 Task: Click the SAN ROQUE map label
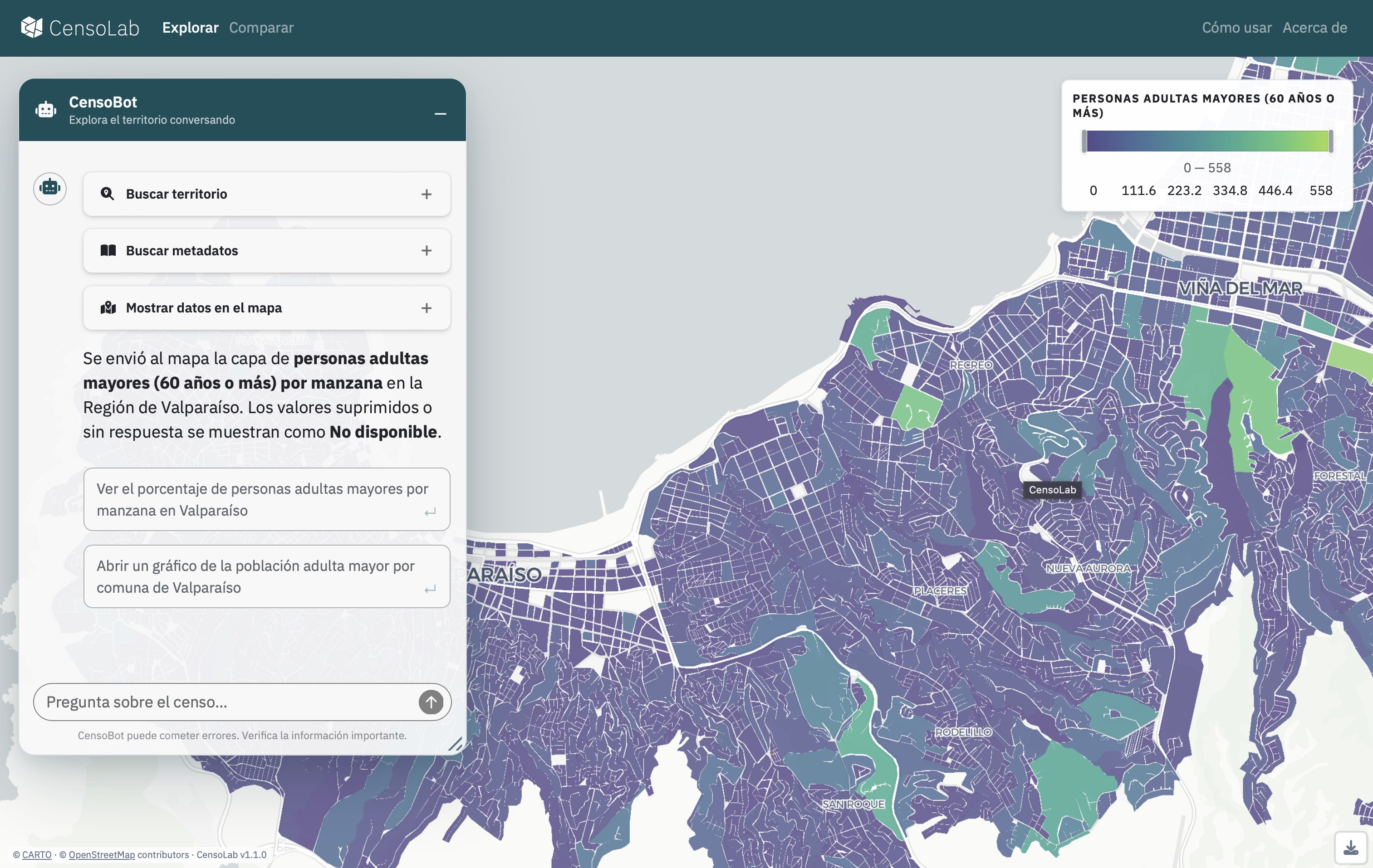[x=853, y=804]
